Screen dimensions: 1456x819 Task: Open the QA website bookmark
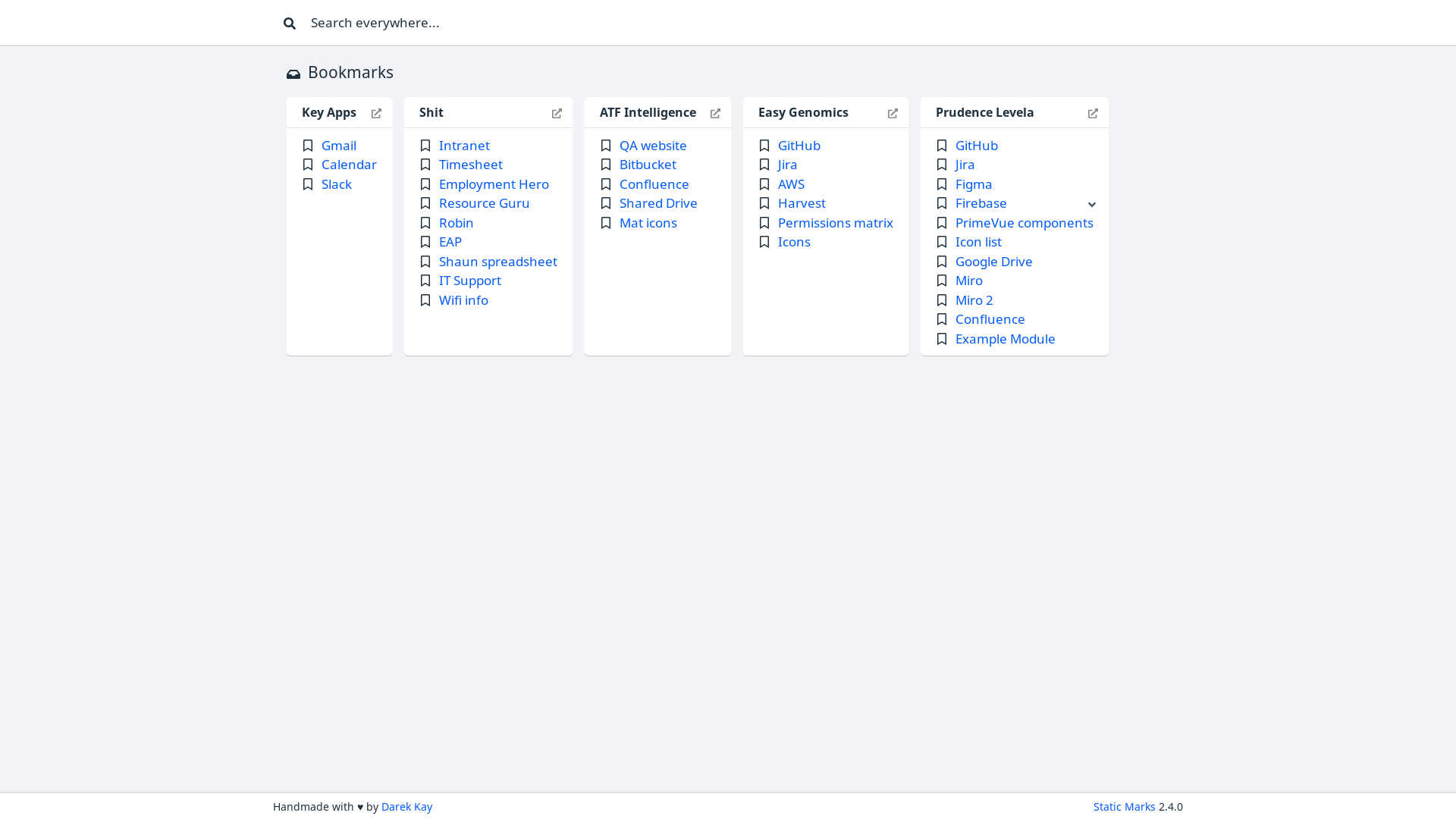[x=653, y=146]
